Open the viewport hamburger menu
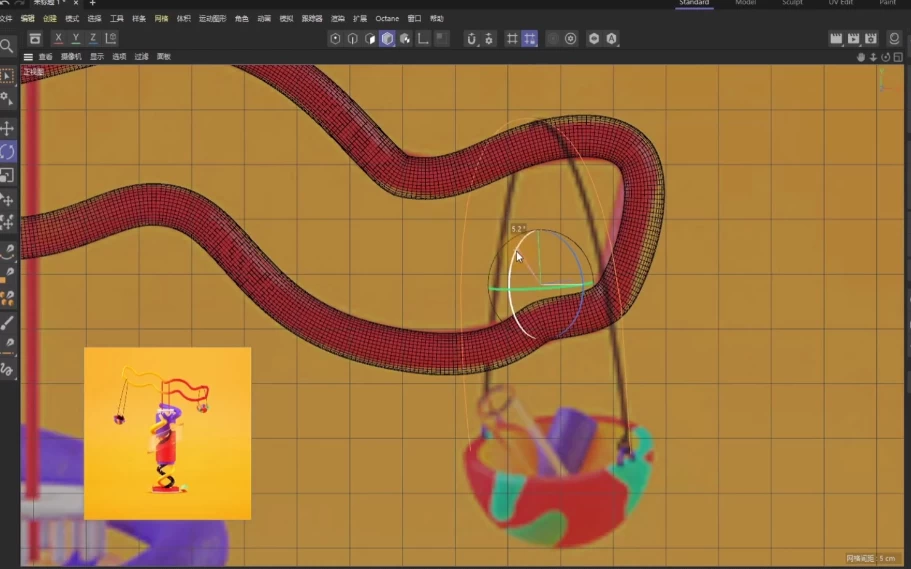Viewport: 911px width, 569px height. pos(28,57)
